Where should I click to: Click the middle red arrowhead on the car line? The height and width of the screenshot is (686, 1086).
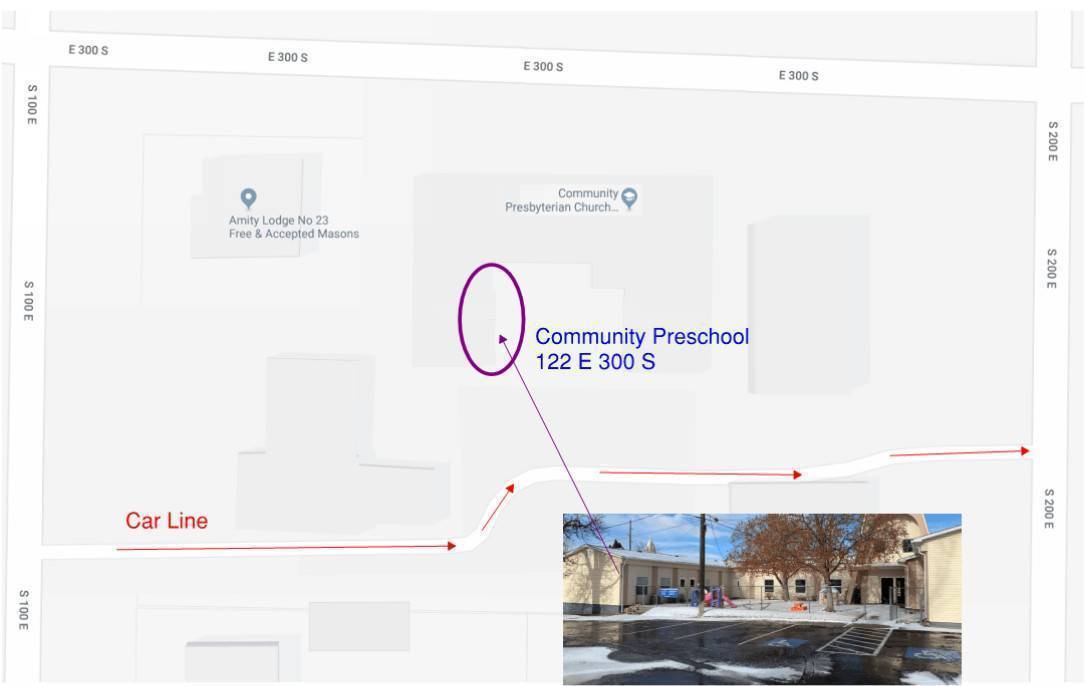797,475
